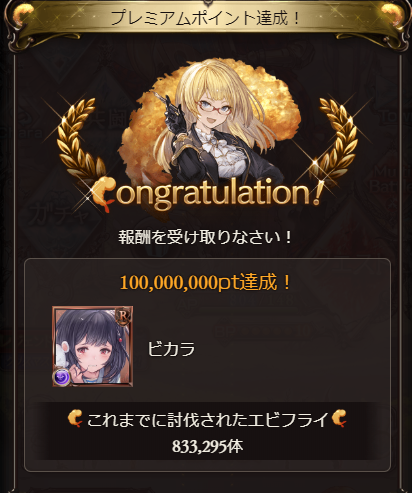
Task: Click the プレミアムポイント達成! title banner
Action: point(206,18)
